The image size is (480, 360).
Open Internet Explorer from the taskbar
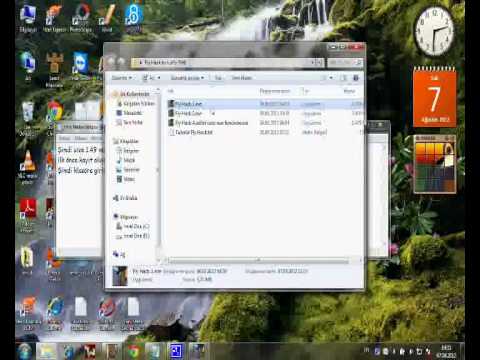point(70,352)
